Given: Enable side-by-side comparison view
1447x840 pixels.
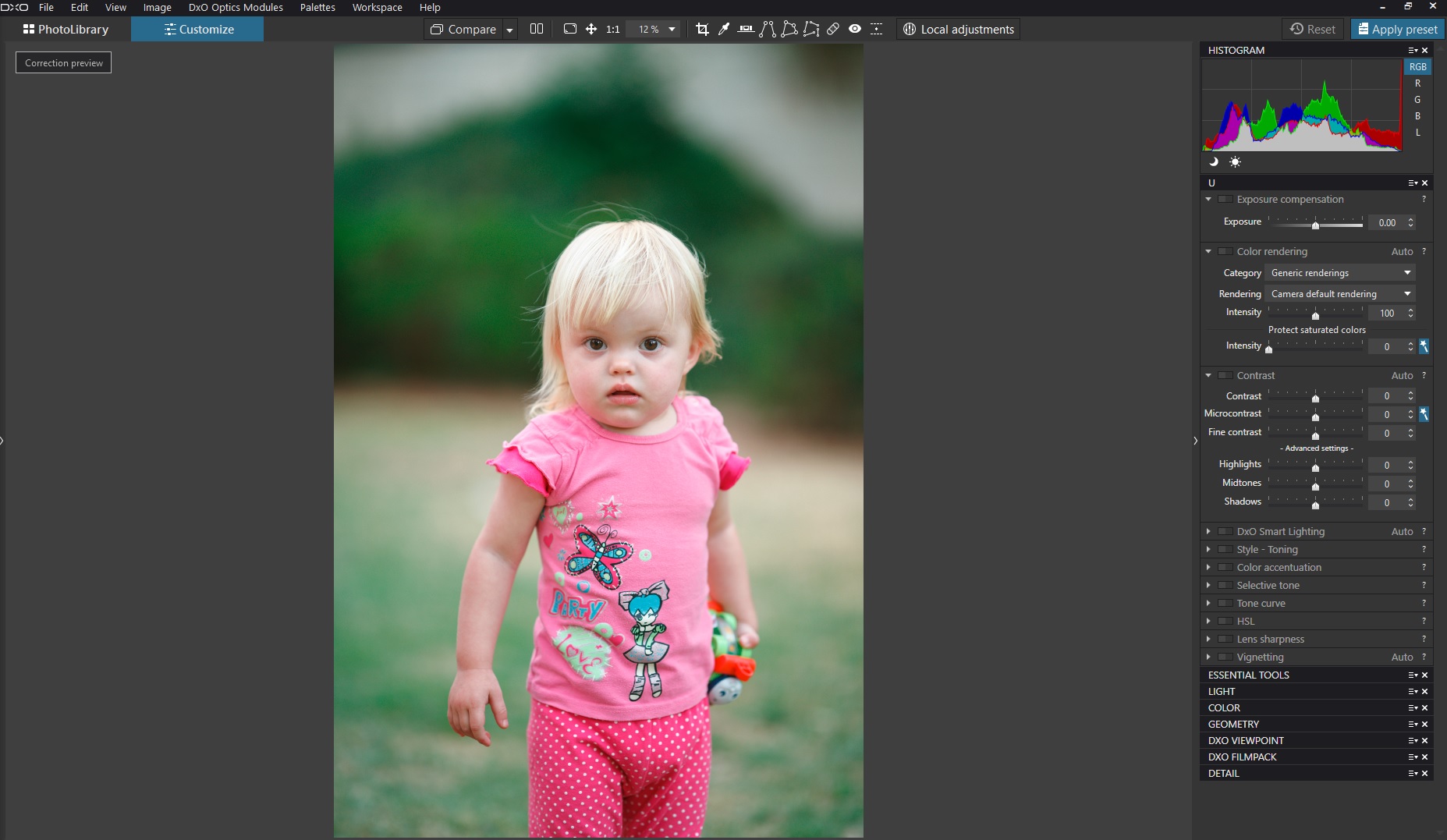Looking at the screenshot, I should (x=537, y=29).
